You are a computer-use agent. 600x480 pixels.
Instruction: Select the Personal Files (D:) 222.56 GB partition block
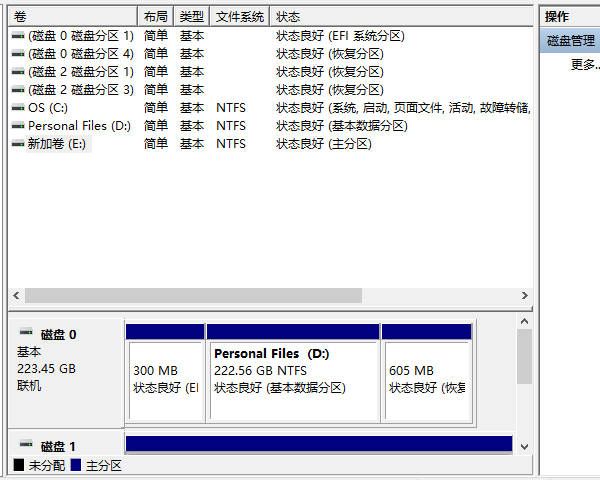(293, 378)
